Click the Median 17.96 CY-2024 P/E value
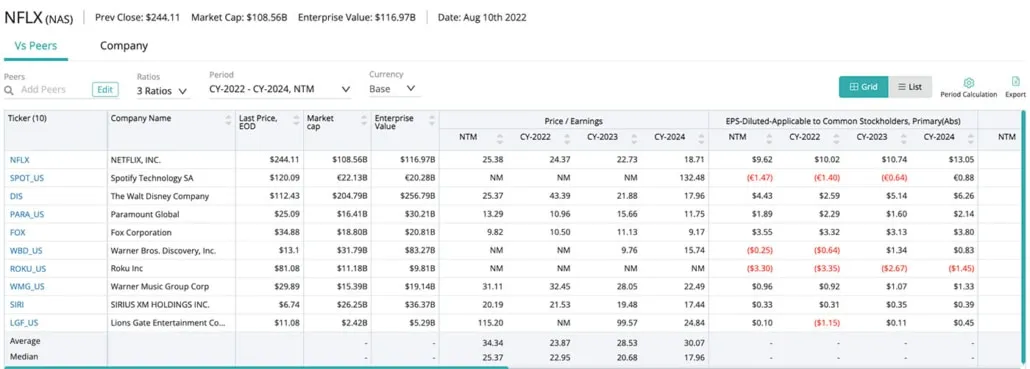 tap(694, 358)
